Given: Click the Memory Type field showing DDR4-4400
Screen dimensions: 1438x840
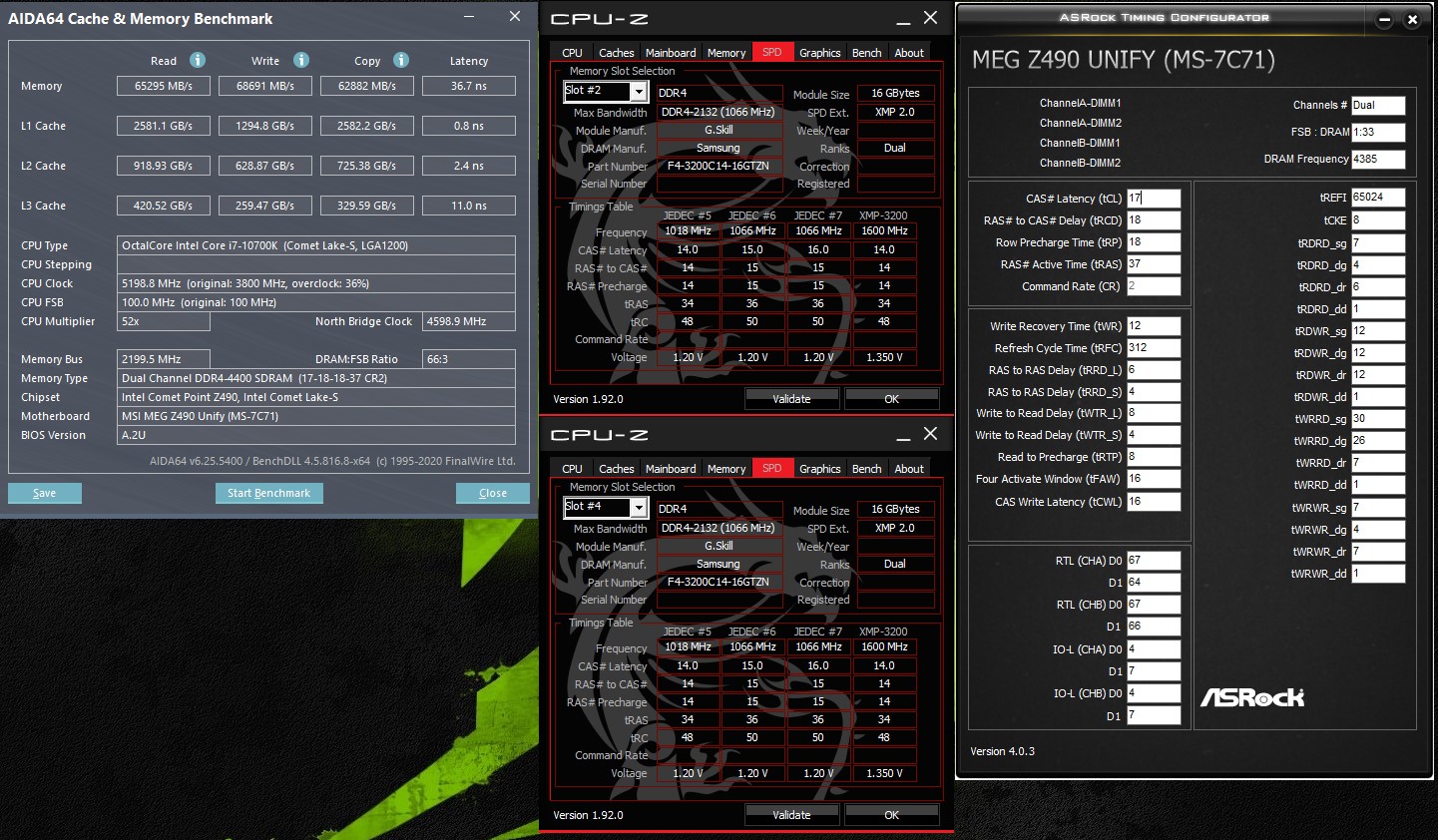Looking at the screenshot, I should click(x=316, y=378).
